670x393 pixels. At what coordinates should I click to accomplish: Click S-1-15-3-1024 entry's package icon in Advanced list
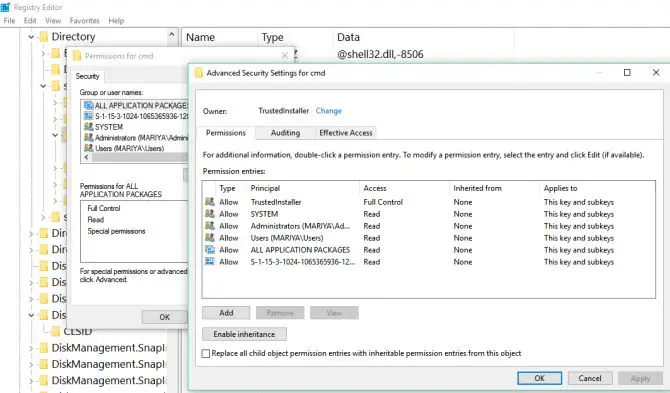pos(209,261)
